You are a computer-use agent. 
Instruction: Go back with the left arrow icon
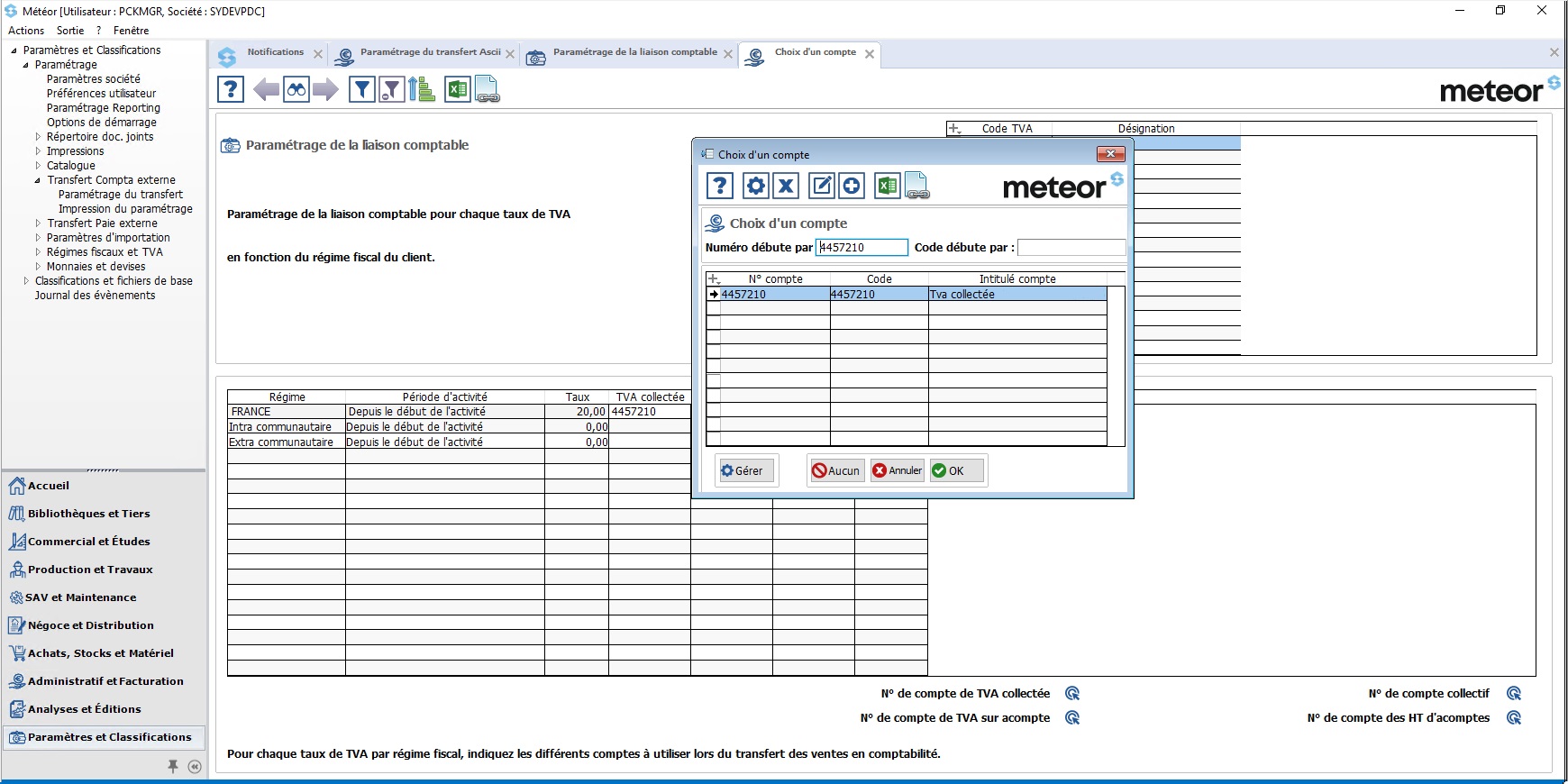tap(266, 89)
